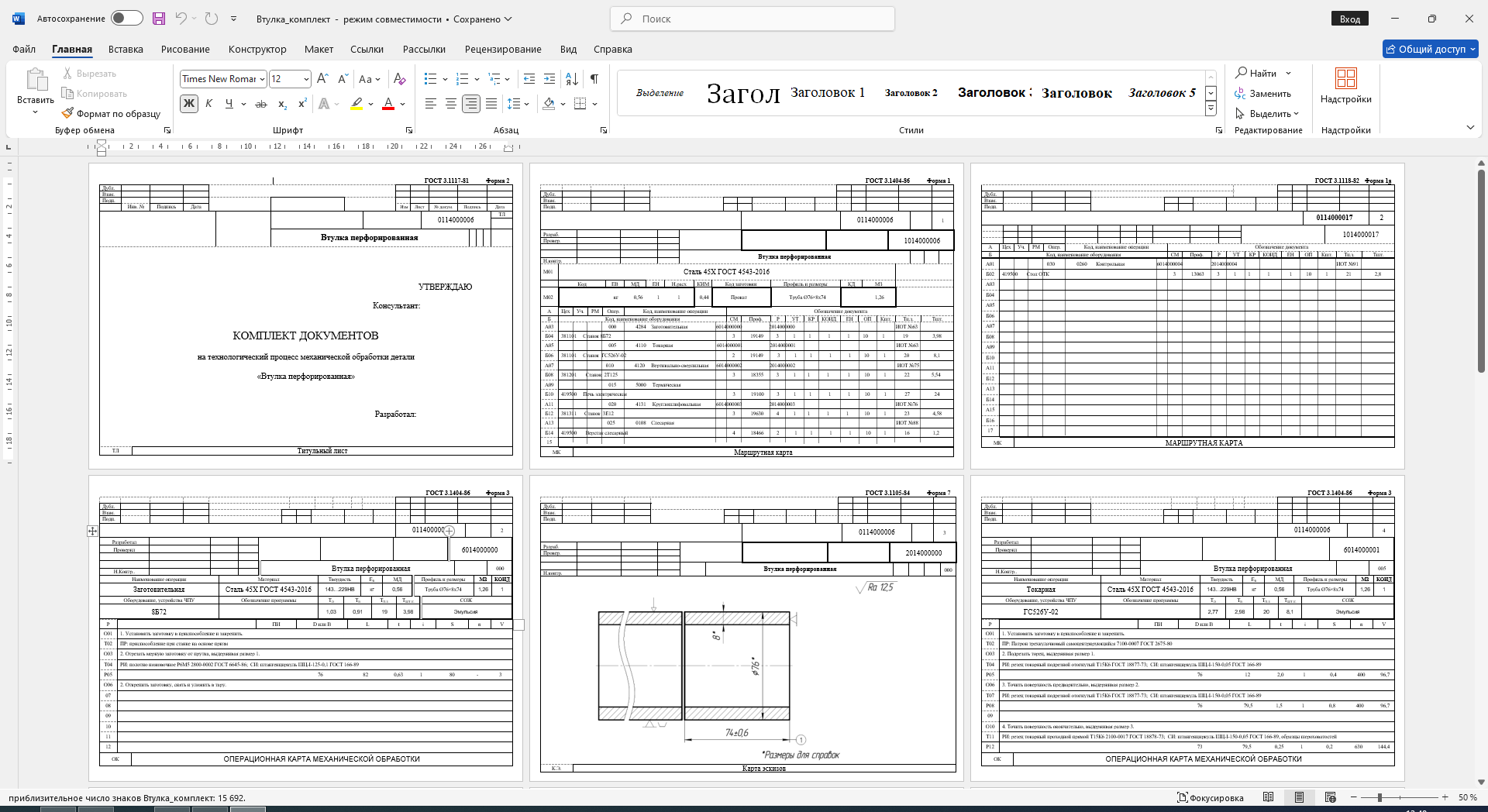Apply the Заголовок 2 style

click(x=911, y=92)
